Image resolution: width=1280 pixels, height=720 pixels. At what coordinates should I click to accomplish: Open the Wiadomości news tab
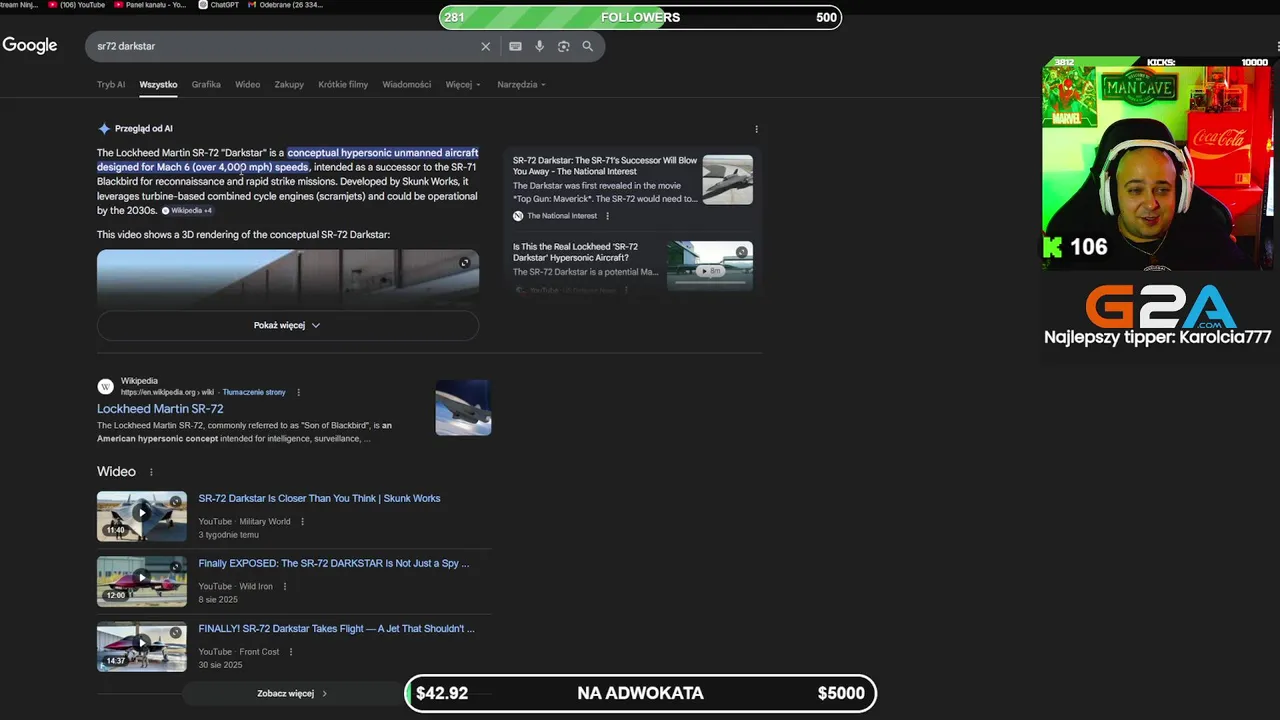point(406,85)
